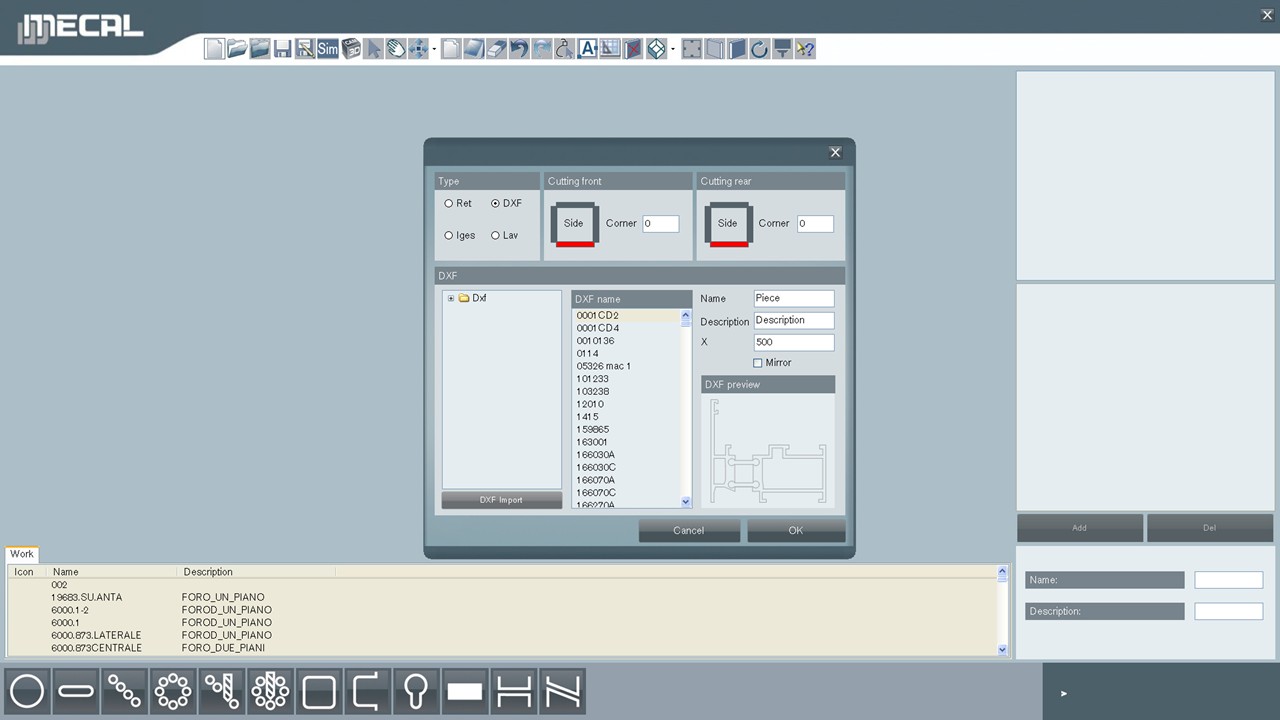
Task: Select the arrow pointer tool
Action: pos(373,48)
